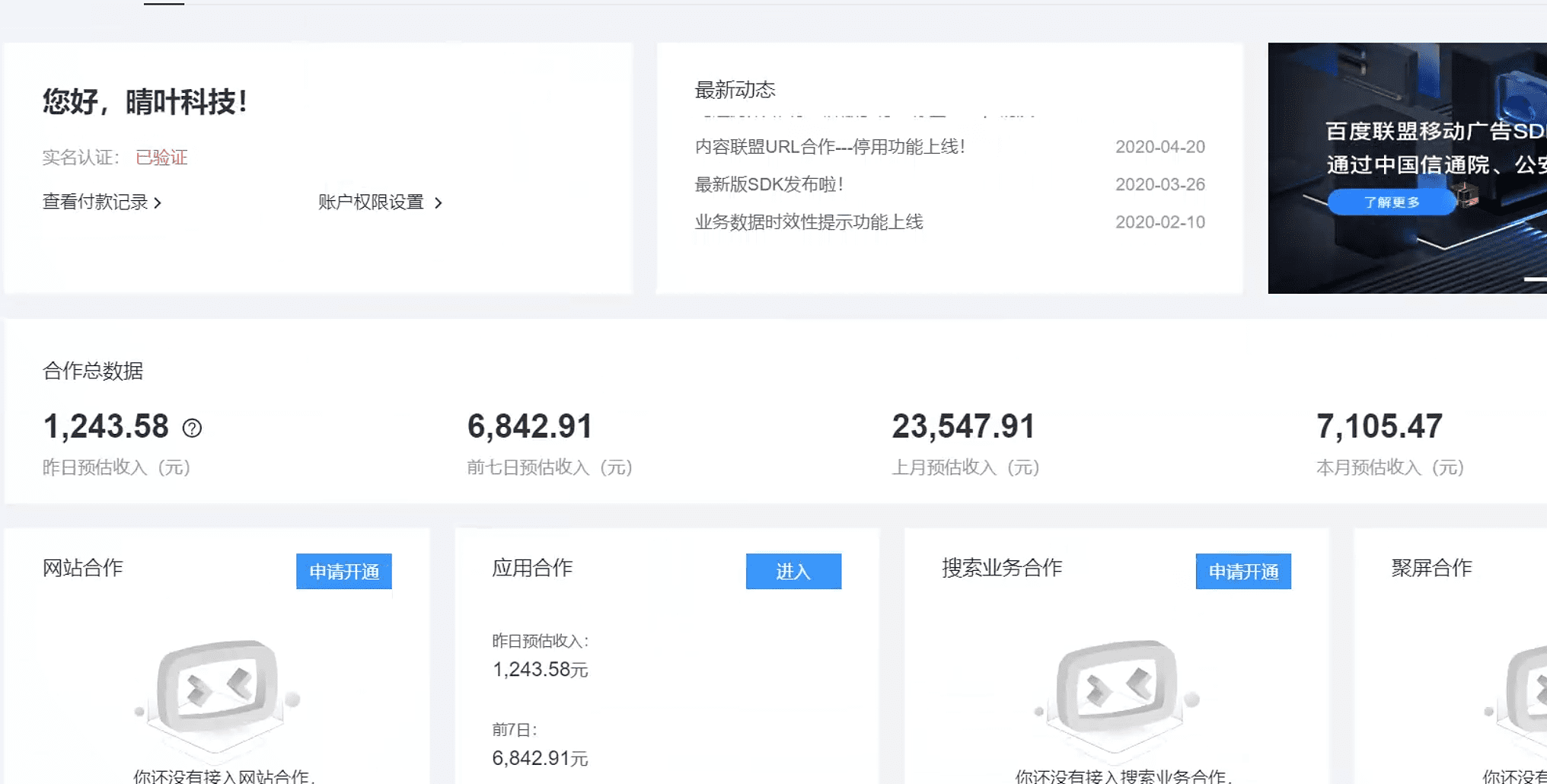
Task: Apply for 网站合作 with 申请开通
Action: tap(343, 572)
